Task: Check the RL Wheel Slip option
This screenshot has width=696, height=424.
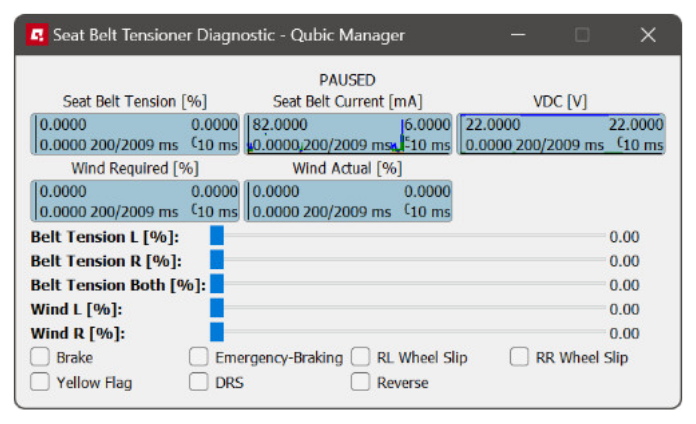Action: point(361,357)
